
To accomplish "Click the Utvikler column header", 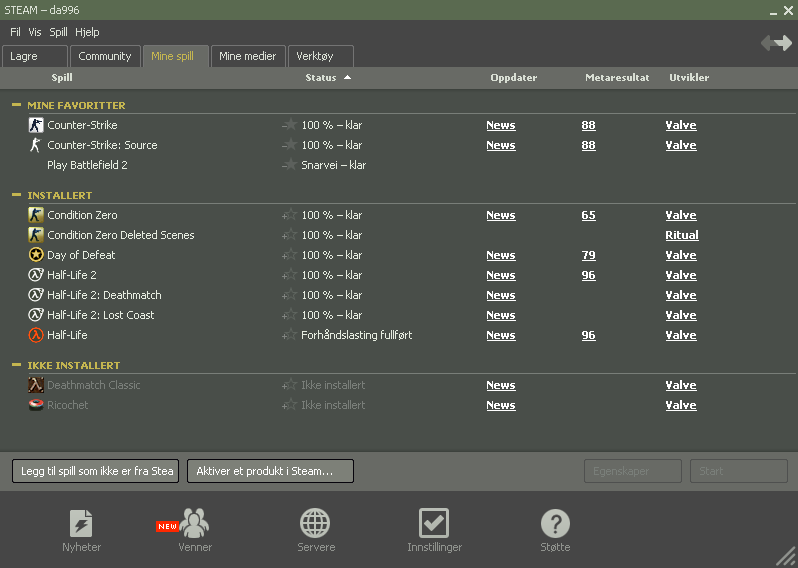I will click(x=689, y=77).
